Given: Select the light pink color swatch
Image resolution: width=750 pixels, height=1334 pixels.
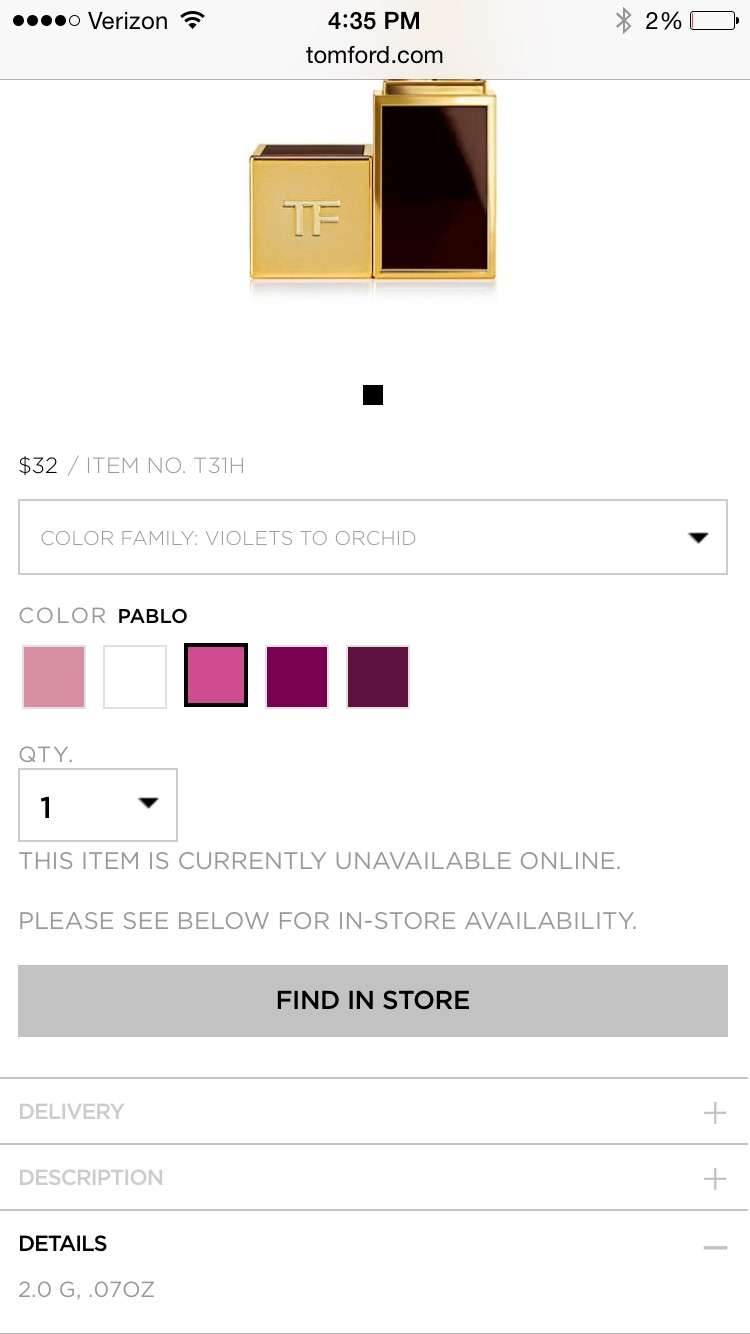Looking at the screenshot, I should point(54,677).
